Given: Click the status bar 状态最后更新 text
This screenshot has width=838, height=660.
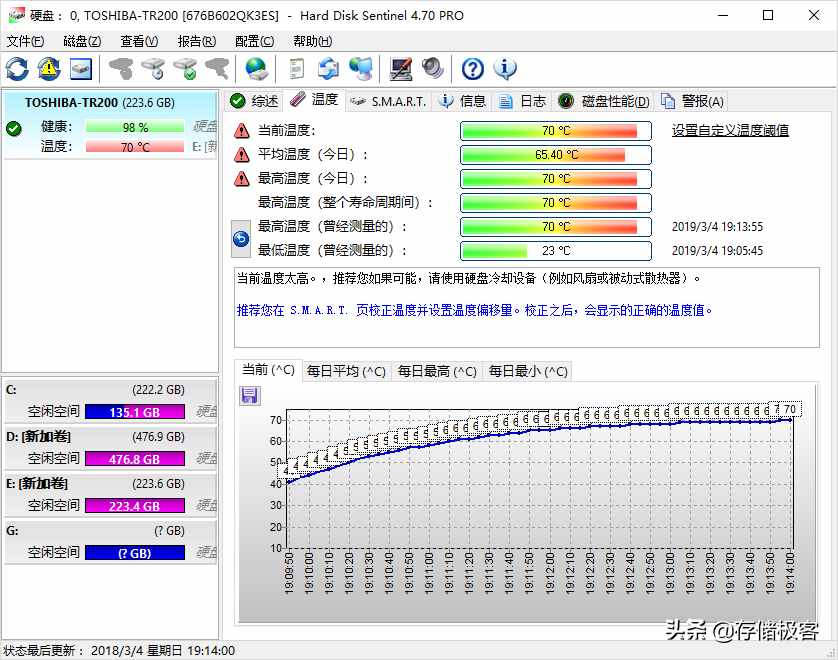Looking at the screenshot, I should pos(119,650).
